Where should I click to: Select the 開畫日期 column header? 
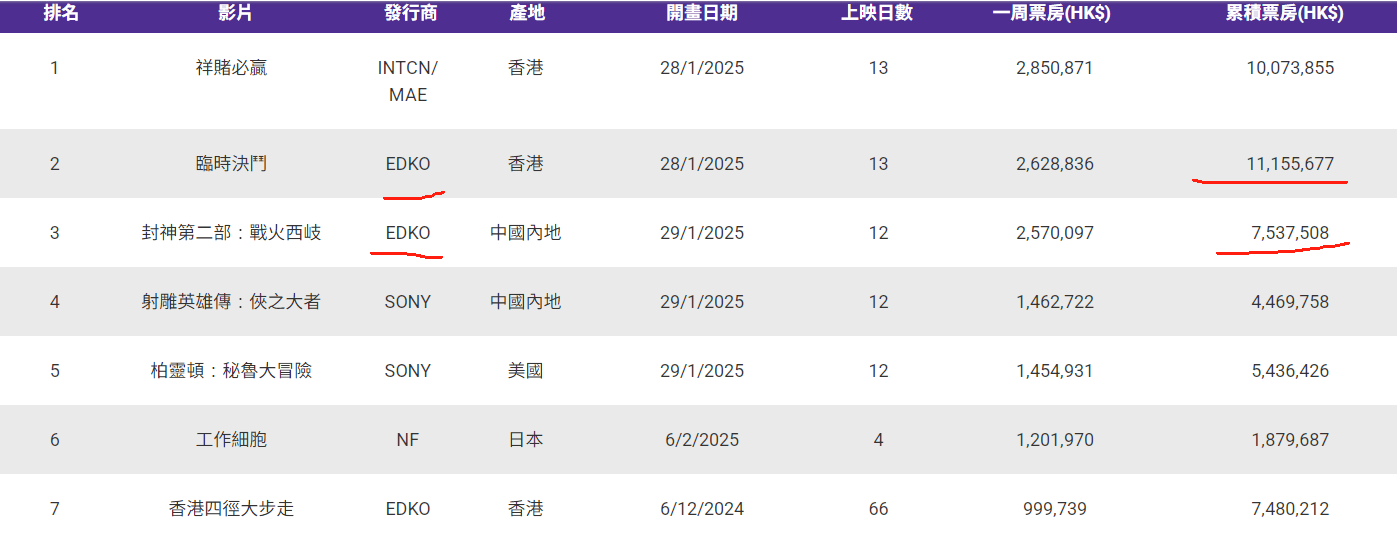(x=702, y=13)
